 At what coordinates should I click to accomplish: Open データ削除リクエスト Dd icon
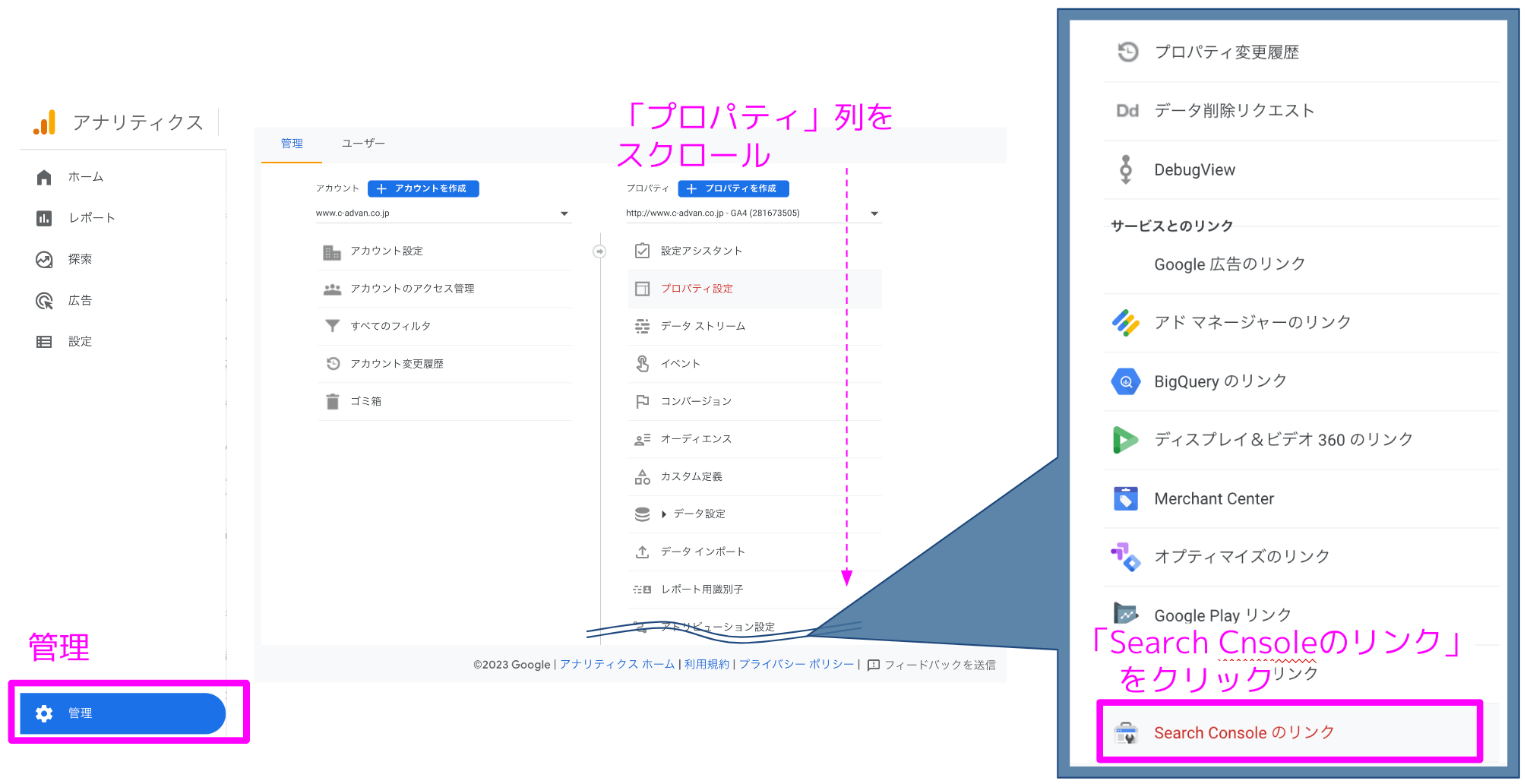pyautogui.click(x=1127, y=111)
